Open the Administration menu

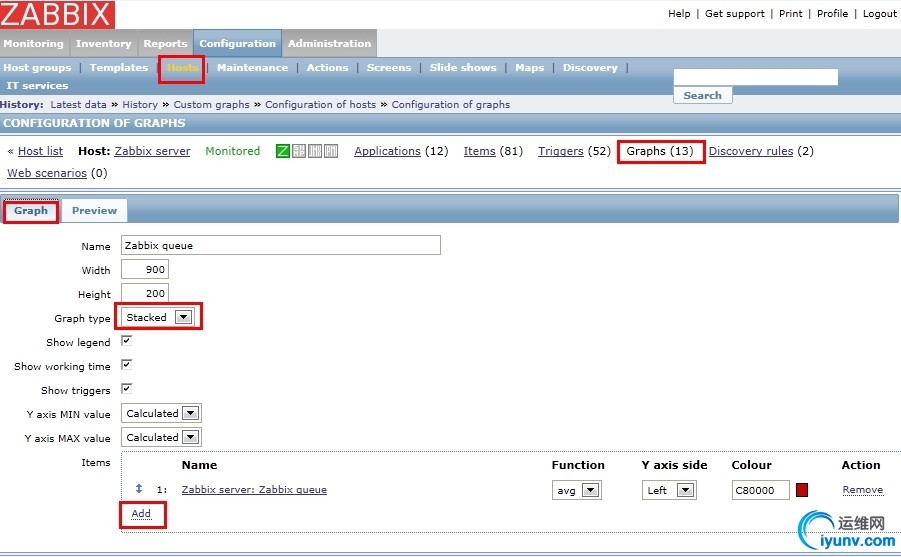329,44
